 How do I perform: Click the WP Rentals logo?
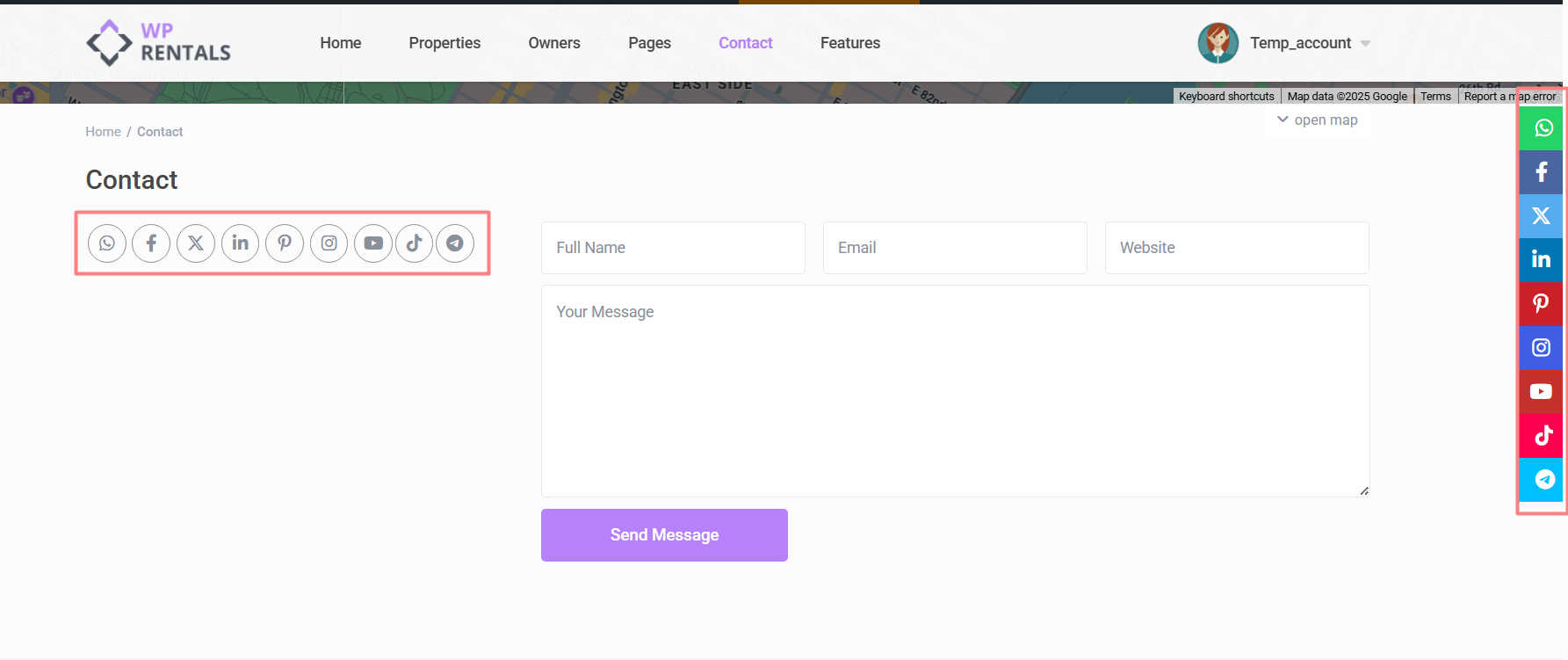[159, 43]
